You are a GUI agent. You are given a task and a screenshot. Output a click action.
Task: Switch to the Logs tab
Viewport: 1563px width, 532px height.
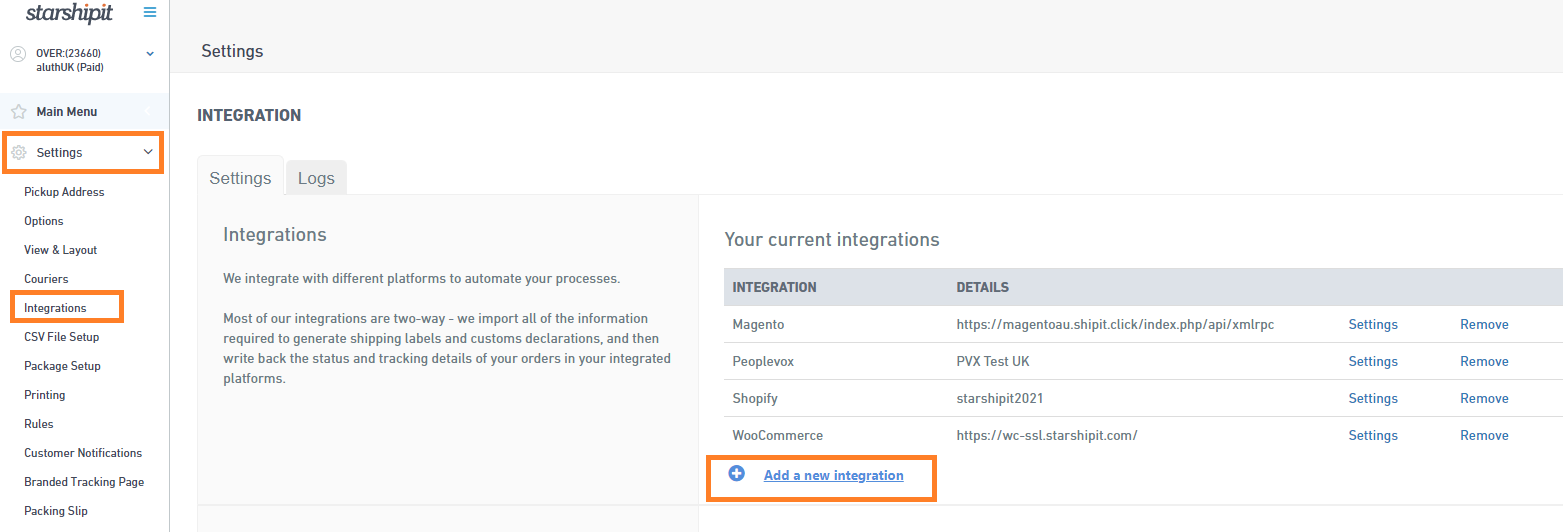tap(316, 178)
